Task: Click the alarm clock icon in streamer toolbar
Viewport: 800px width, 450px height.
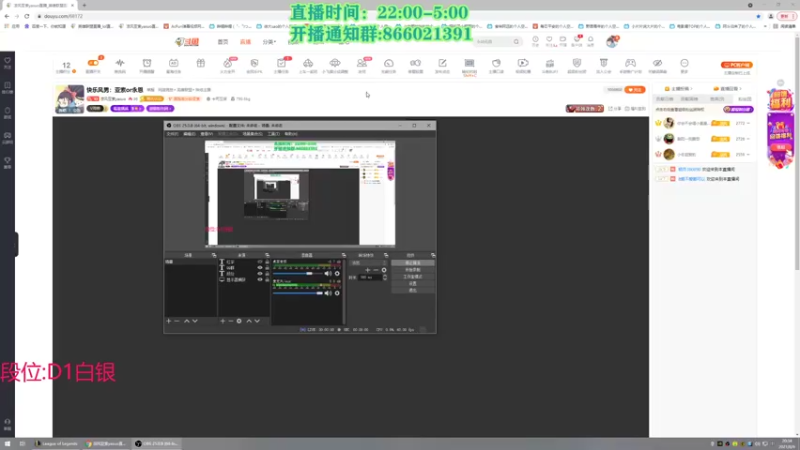Action: click(147, 65)
